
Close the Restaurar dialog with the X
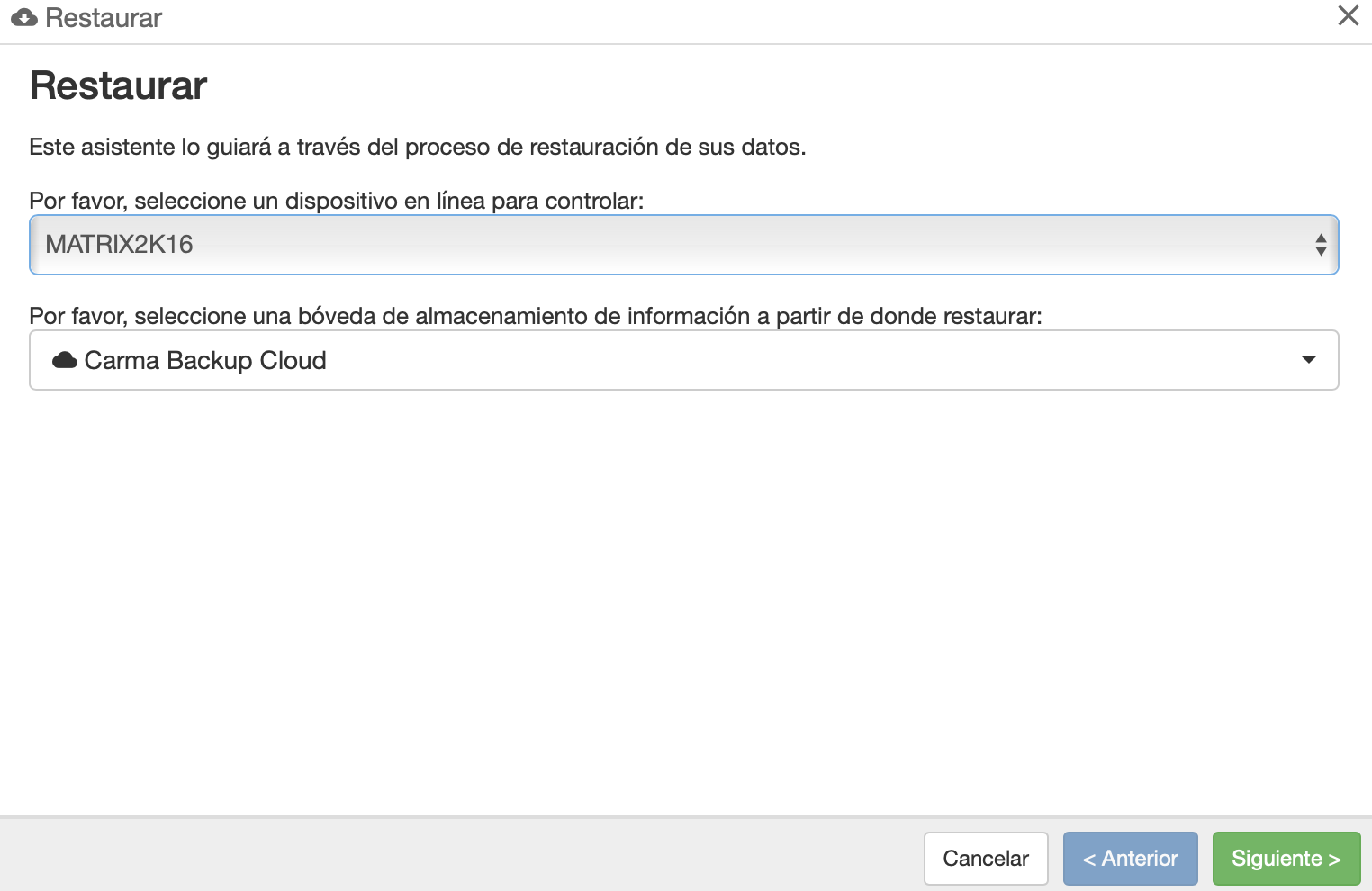1348,16
